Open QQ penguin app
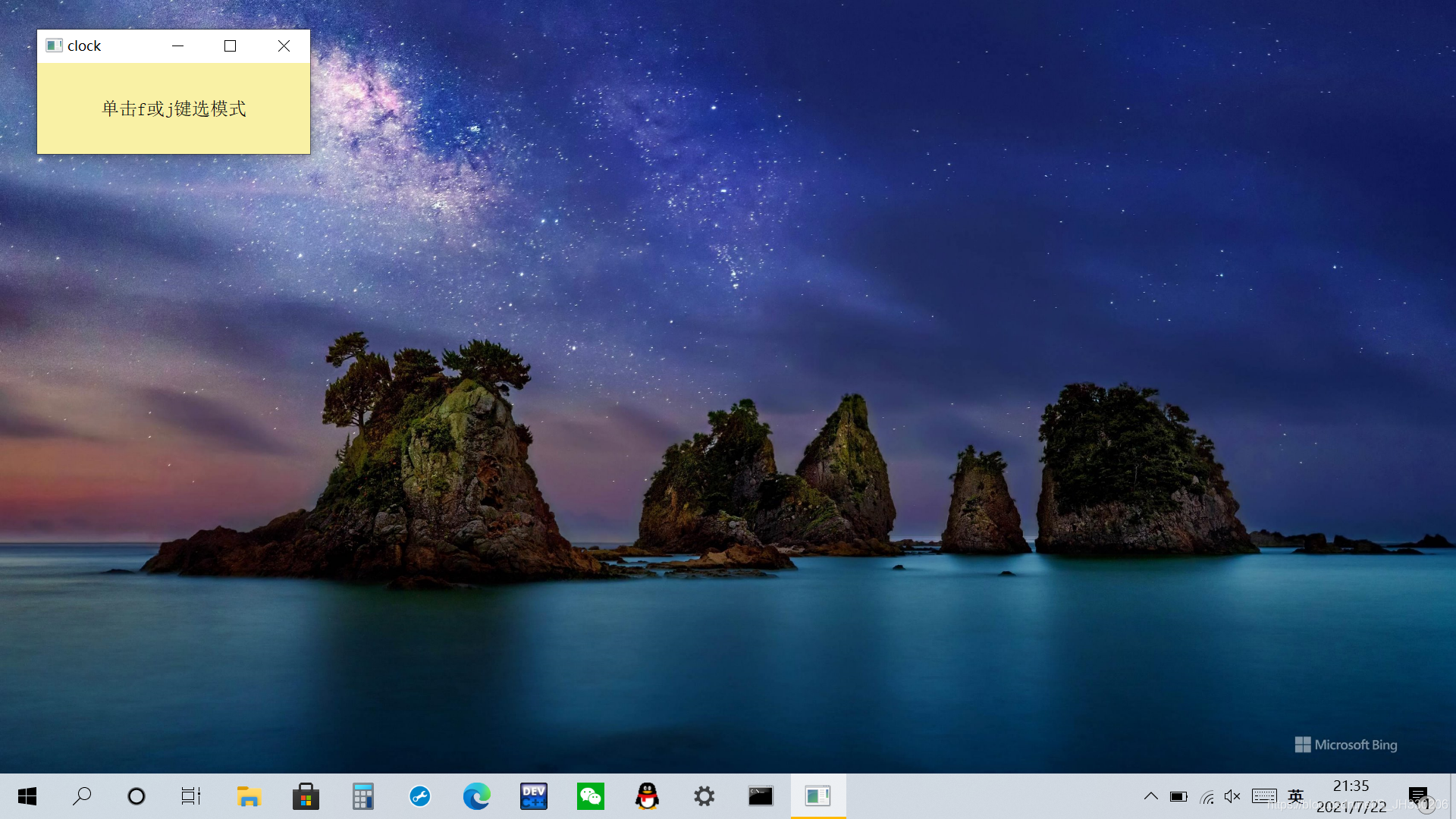1456x819 pixels. click(x=648, y=796)
